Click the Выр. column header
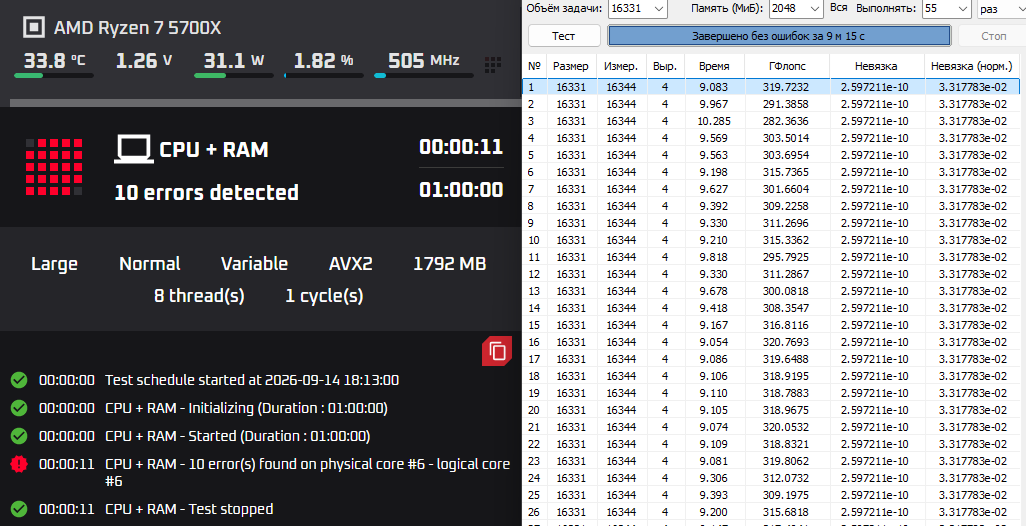The width and height of the screenshot is (1026, 526). tap(665, 66)
